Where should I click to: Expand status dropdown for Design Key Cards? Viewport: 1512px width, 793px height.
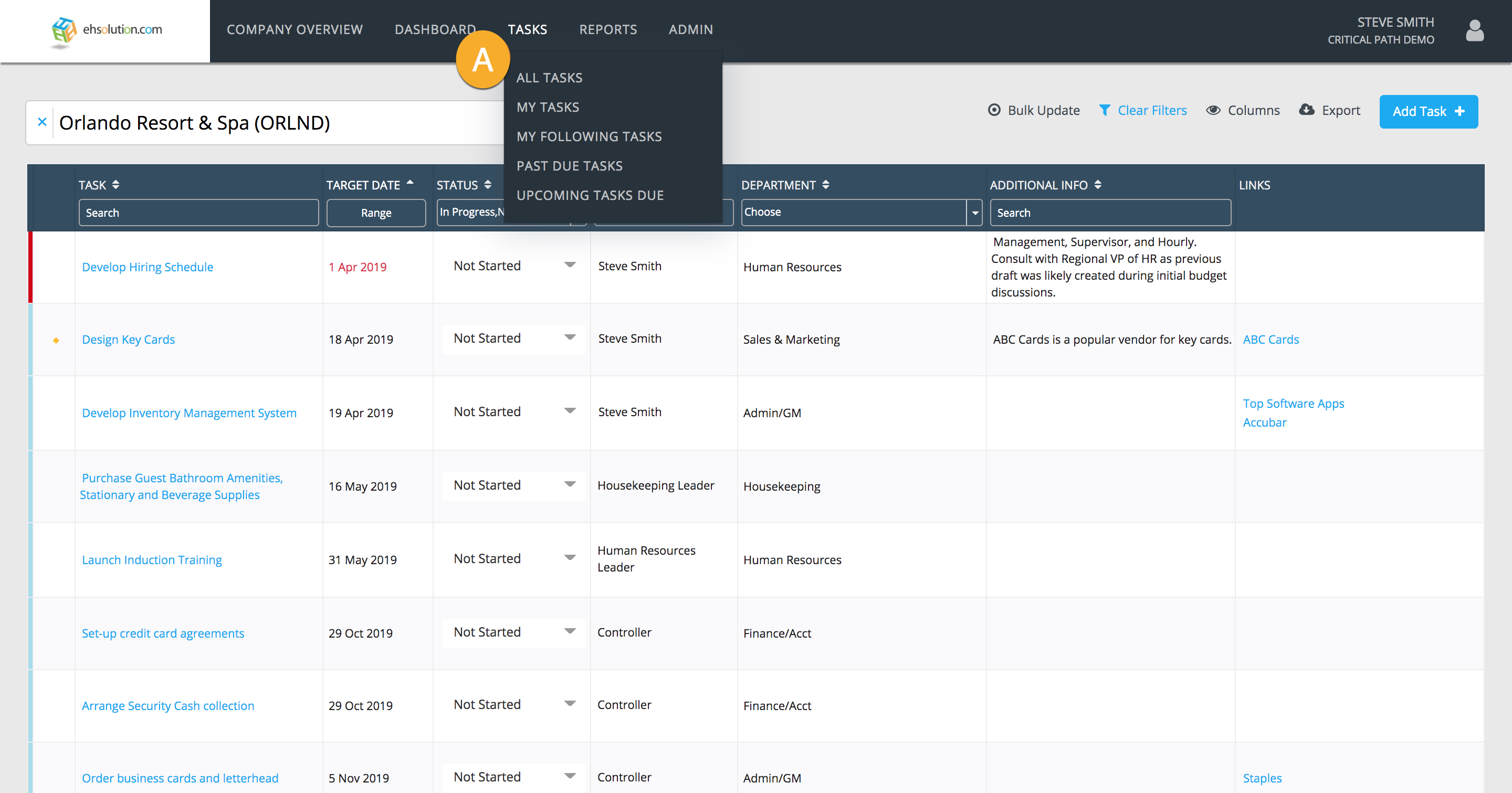click(x=569, y=338)
